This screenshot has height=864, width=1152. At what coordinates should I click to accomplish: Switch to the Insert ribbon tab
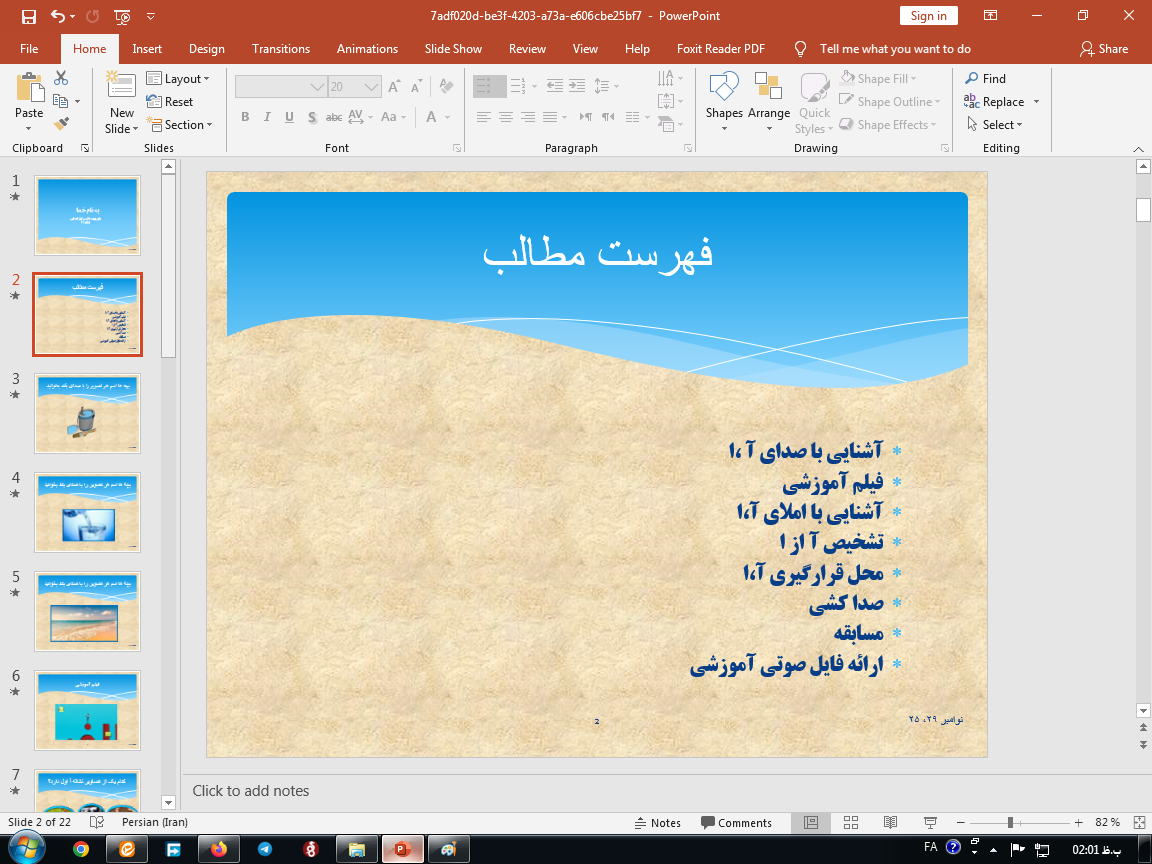coord(147,48)
